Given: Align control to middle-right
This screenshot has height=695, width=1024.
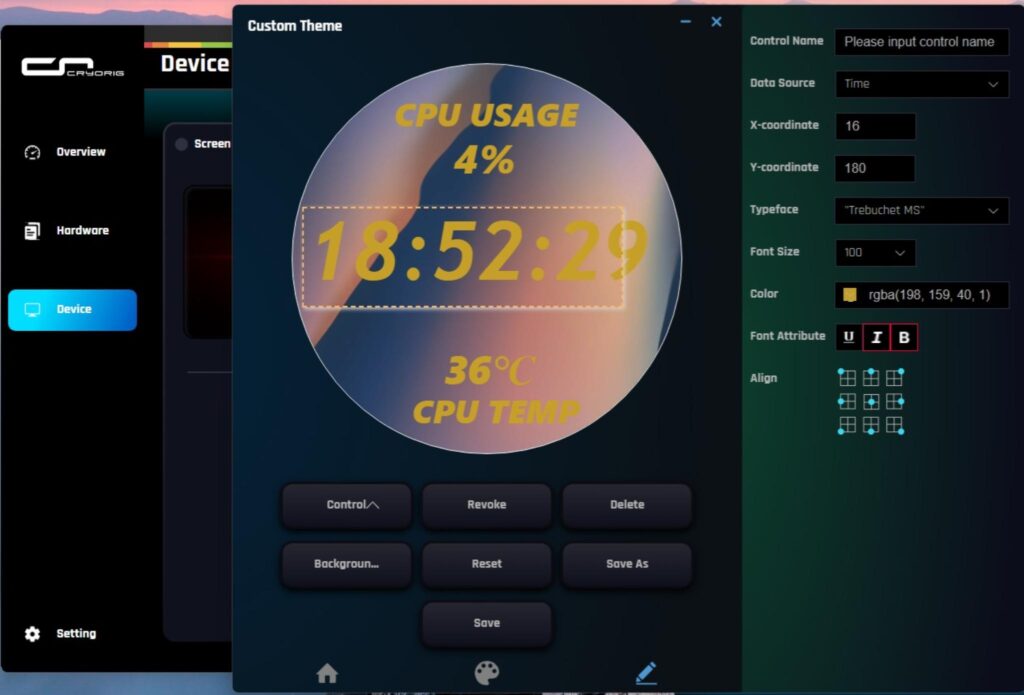Looking at the screenshot, I should 895,401.
